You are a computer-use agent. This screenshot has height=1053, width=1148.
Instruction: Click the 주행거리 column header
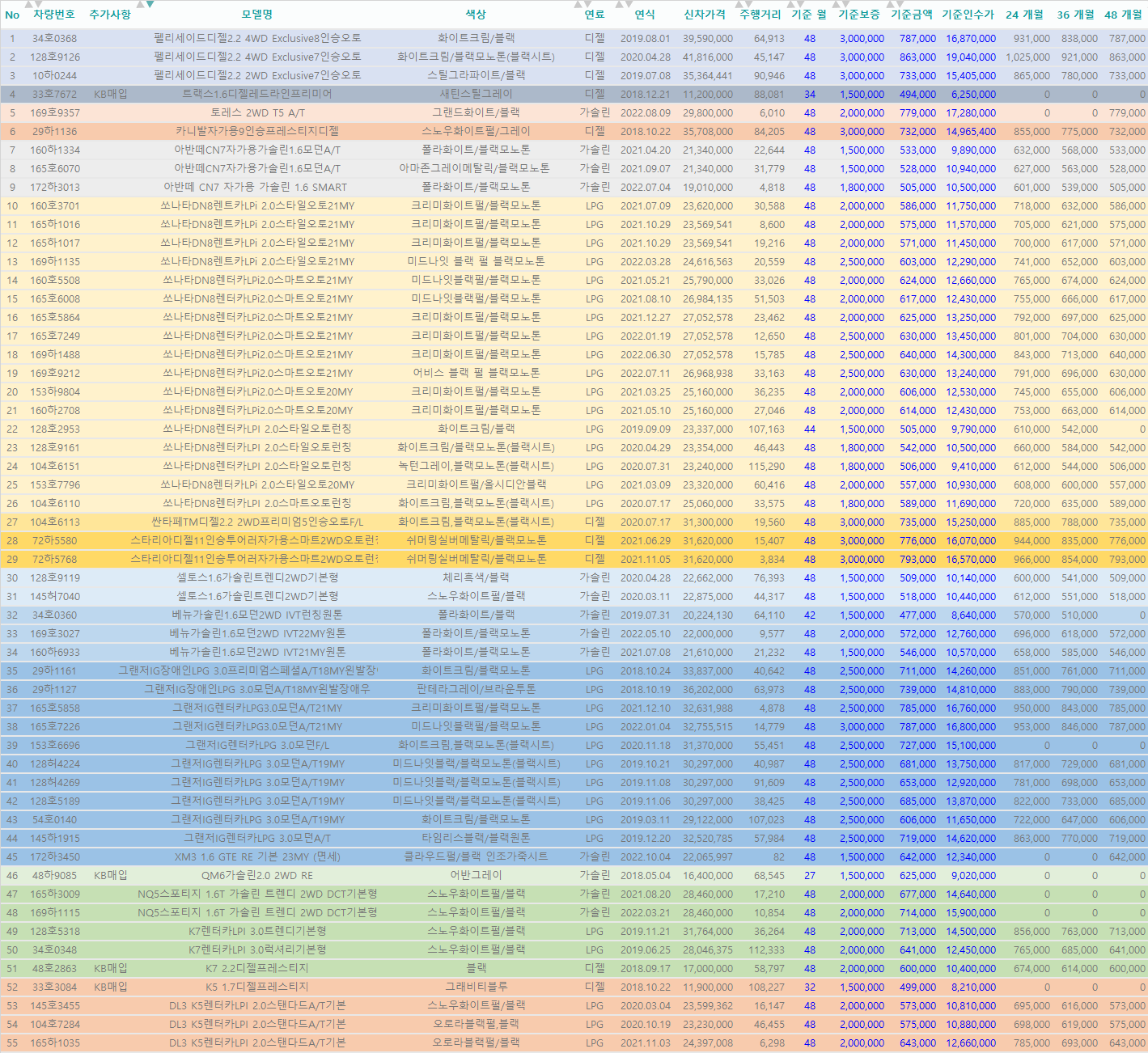[x=760, y=15]
